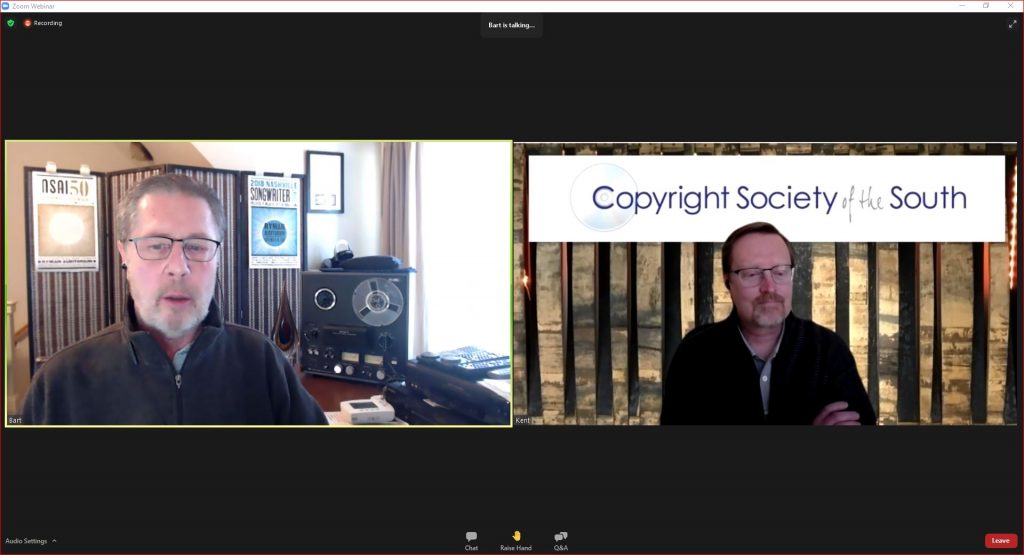Click the 'Kent' name label
Viewport: 1024px width, 555px height.
522,420
